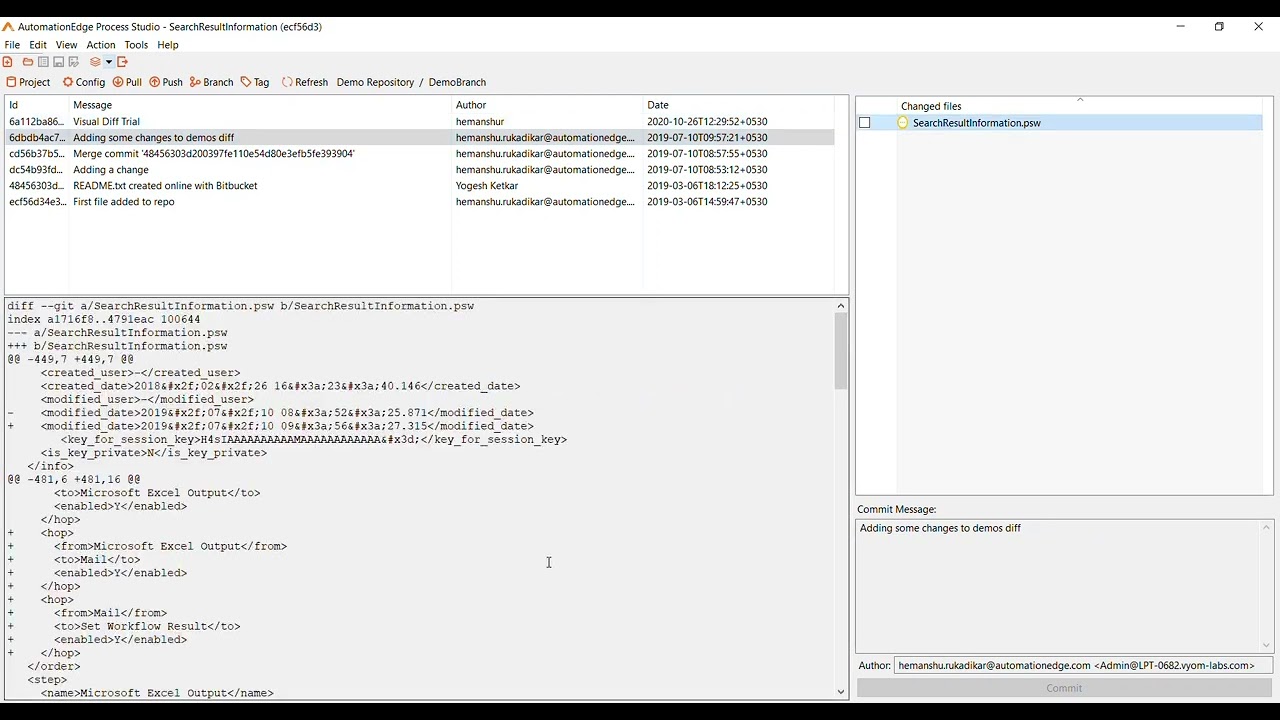Click the Author input field
1280x720 pixels.
(x=1083, y=665)
